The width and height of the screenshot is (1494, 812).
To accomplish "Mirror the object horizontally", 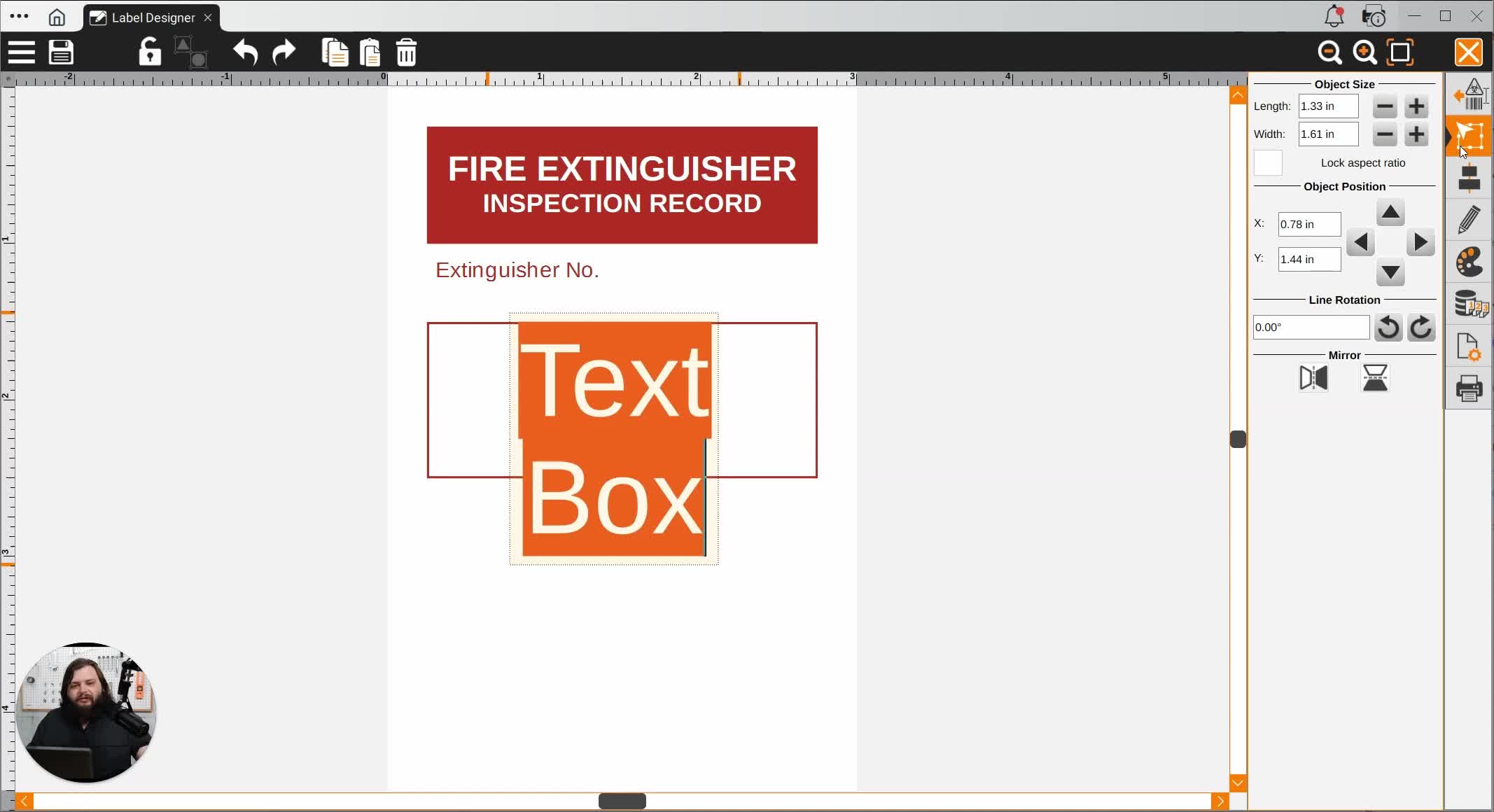I will pos(1313,378).
